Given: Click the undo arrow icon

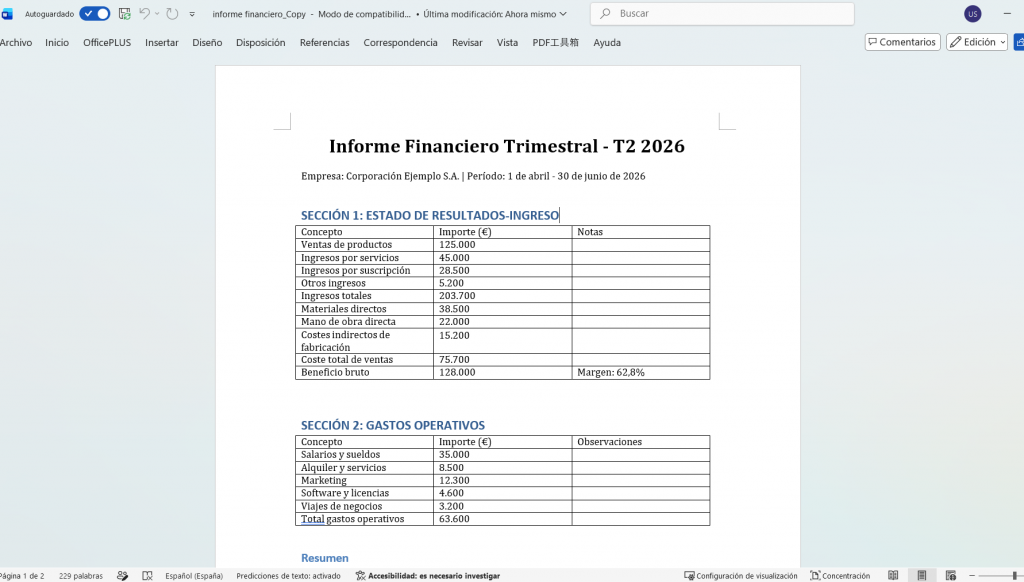Looking at the screenshot, I should pyautogui.click(x=144, y=14).
